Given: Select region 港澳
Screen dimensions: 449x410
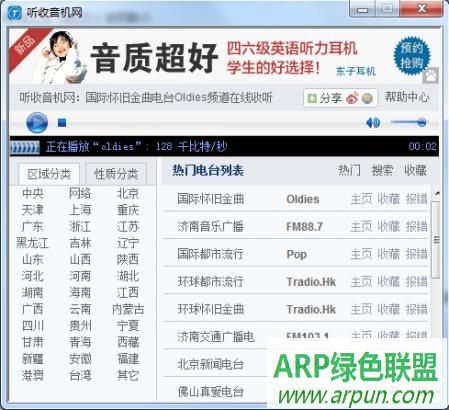Looking at the screenshot, I should coord(32,376).
